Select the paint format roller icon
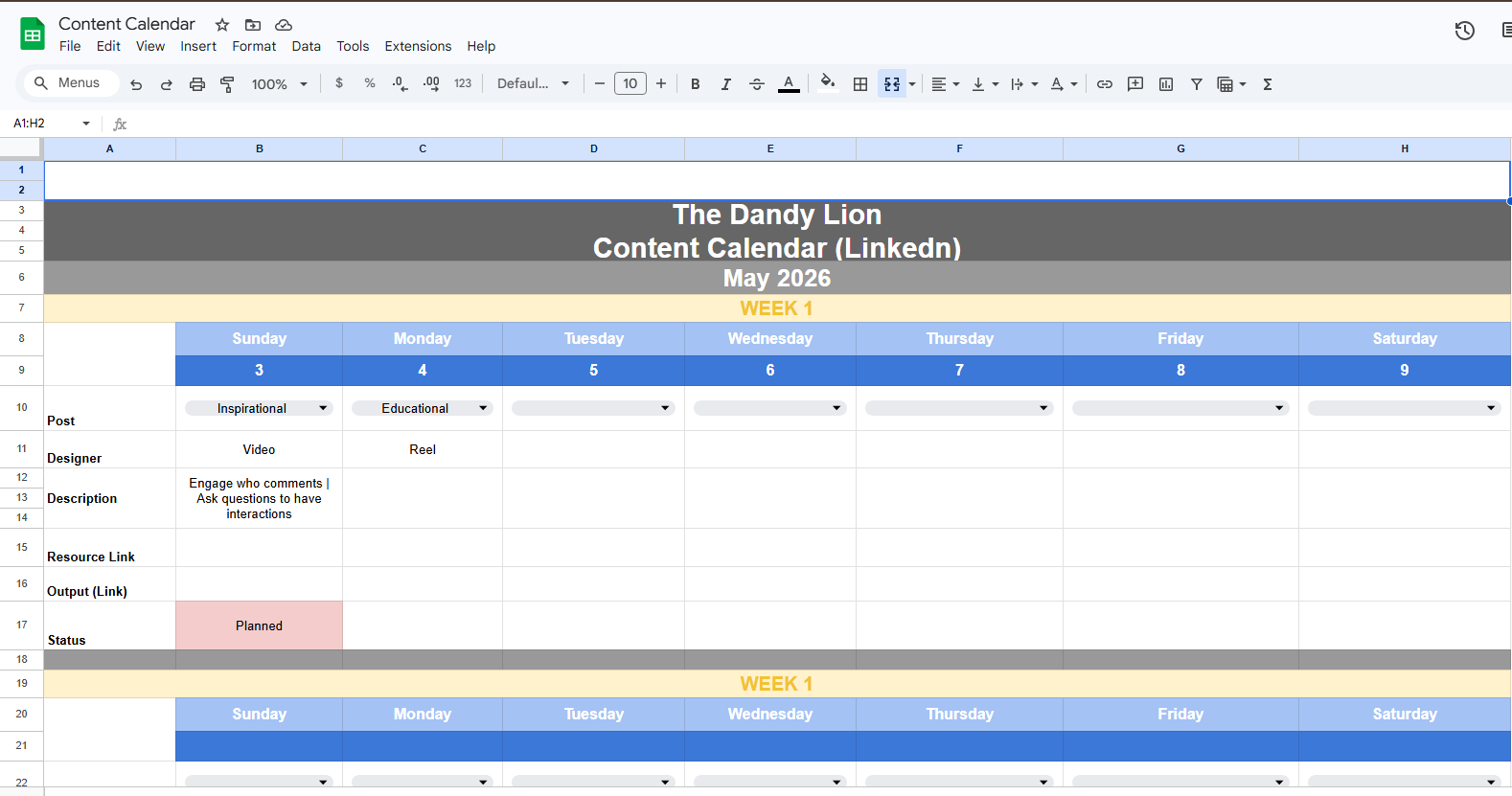 click(227, 84)
